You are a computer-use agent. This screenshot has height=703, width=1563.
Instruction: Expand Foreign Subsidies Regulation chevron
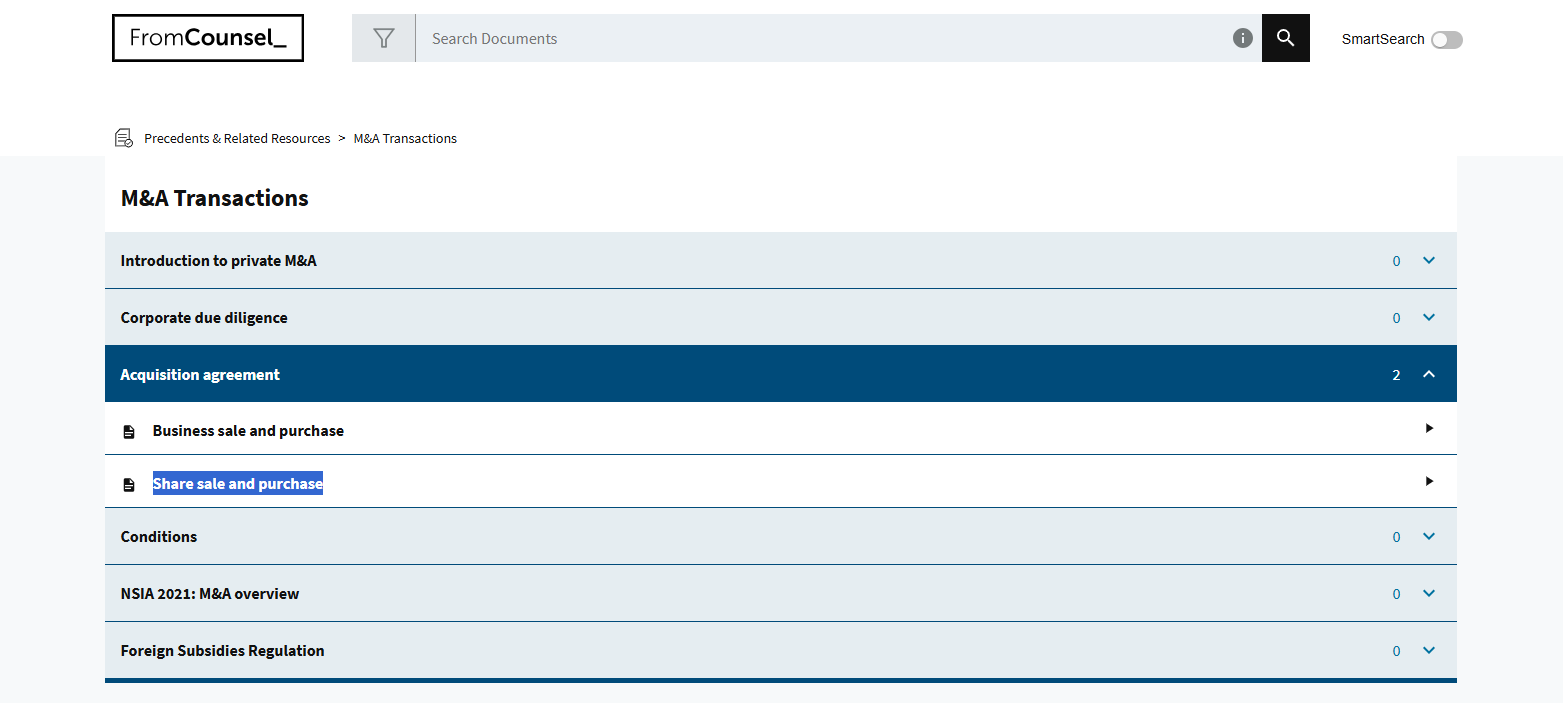[1429, 651]
